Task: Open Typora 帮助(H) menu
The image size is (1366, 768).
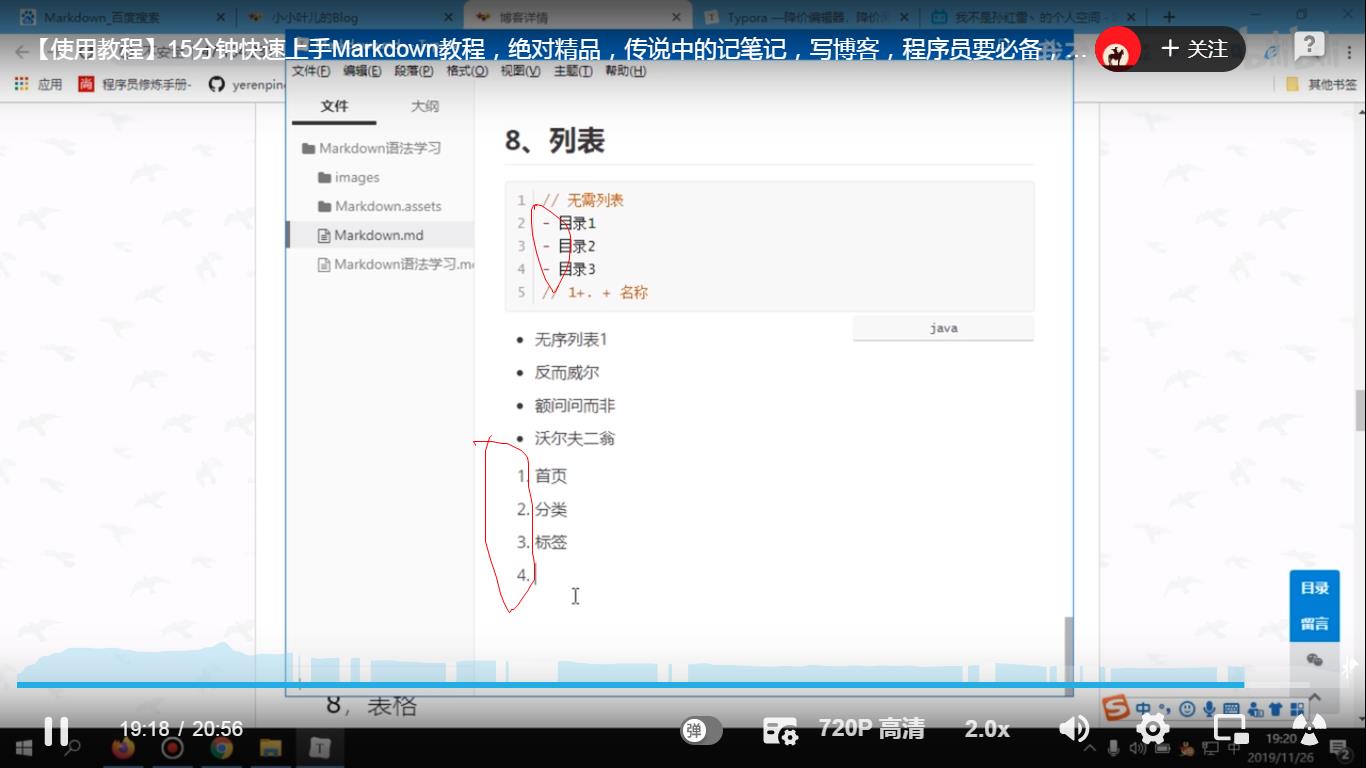Action: pos(626,71)
